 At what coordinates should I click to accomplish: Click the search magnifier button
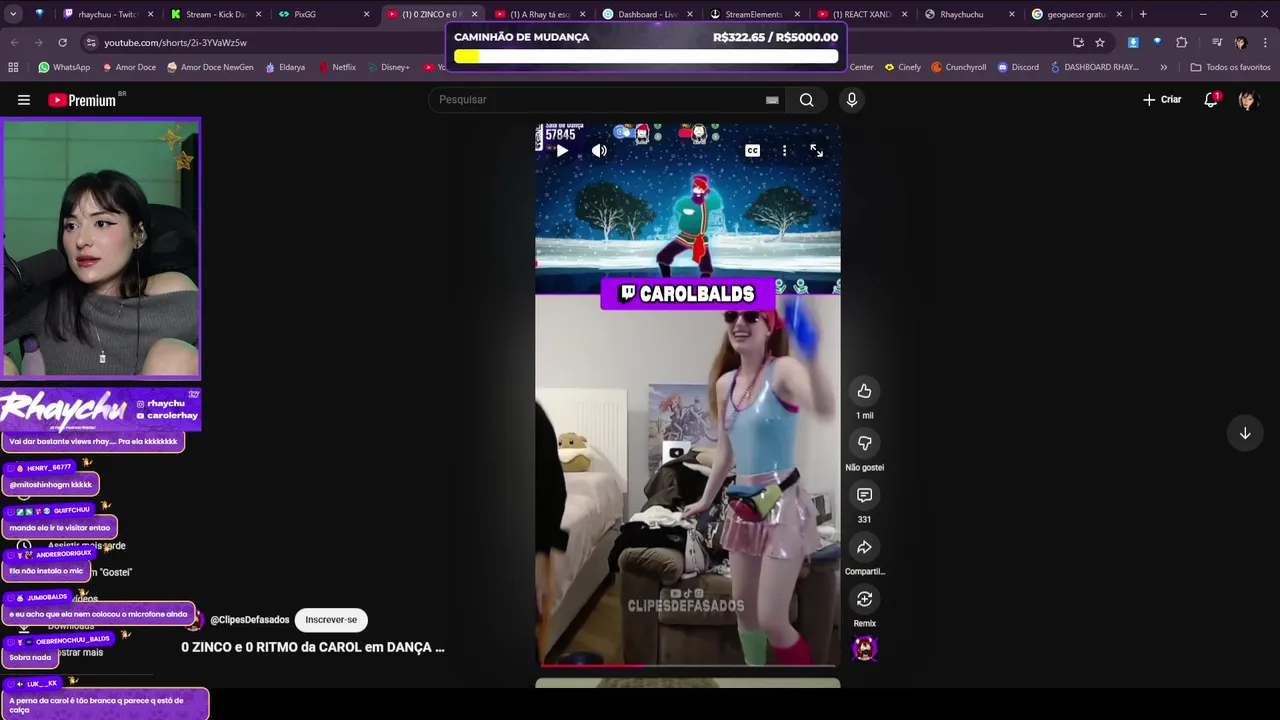(806, 100)
